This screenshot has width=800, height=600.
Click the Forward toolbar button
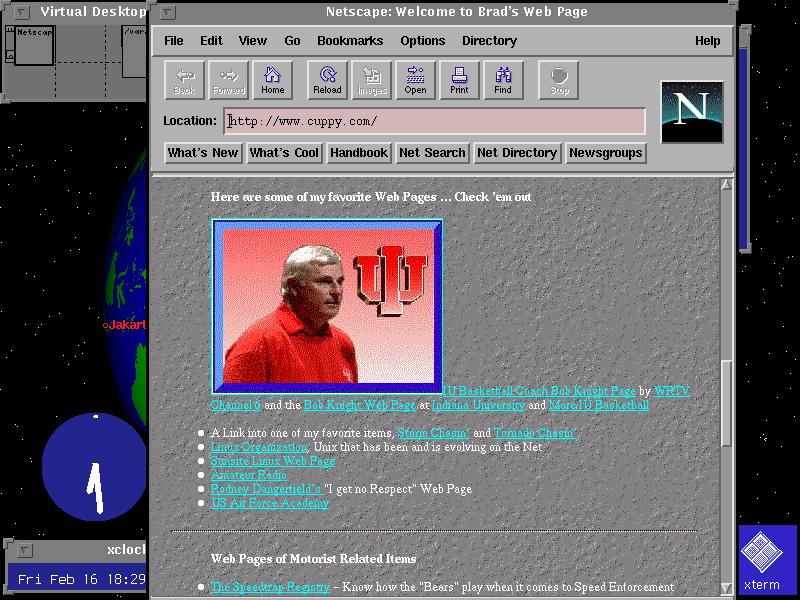tap(229, 80)
